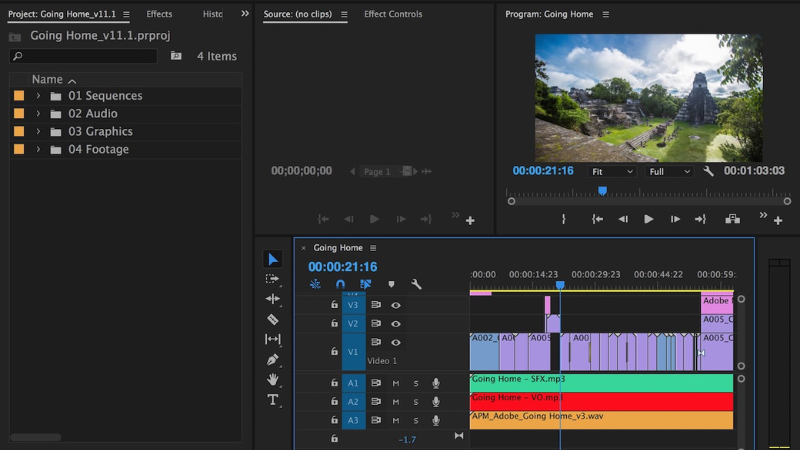Open the Full playback resolution dropdown

tap(670, 171)
